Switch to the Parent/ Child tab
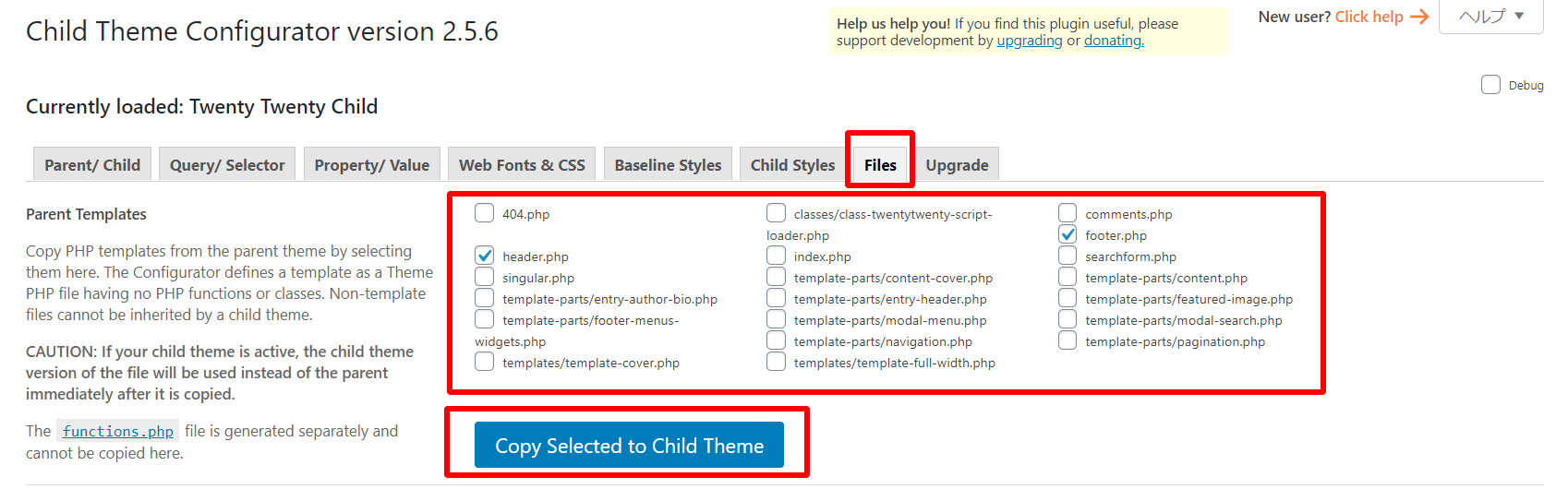1568x489 pixels. [x=92, y=165]
